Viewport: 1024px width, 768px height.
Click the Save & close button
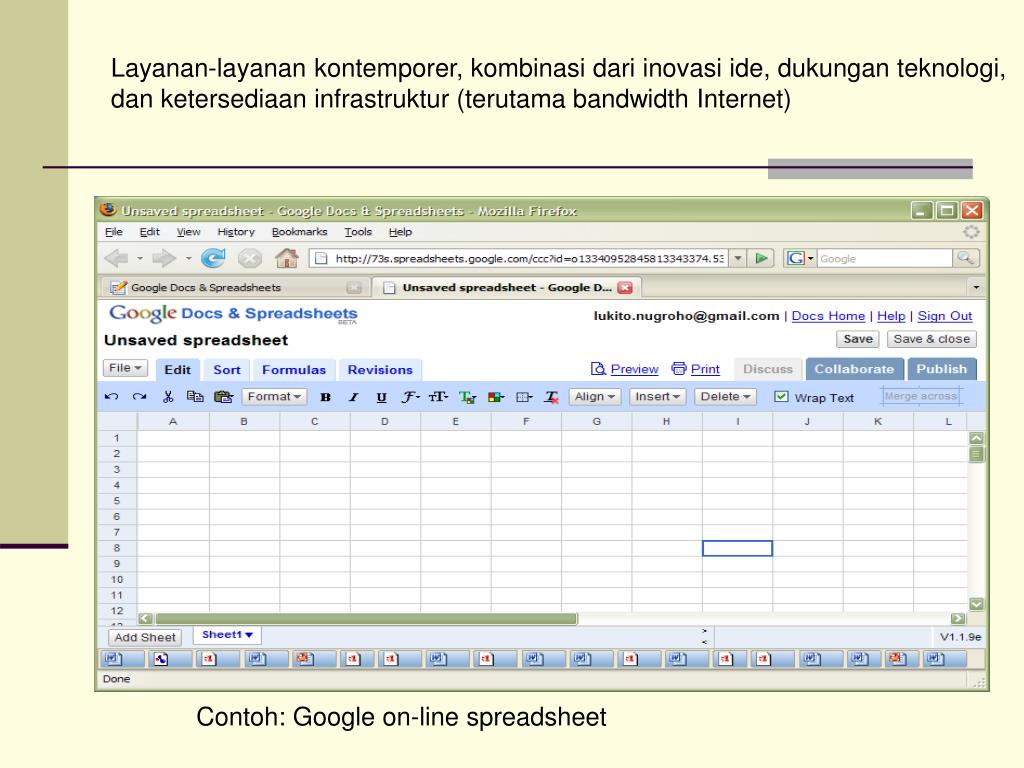(932, 339)
